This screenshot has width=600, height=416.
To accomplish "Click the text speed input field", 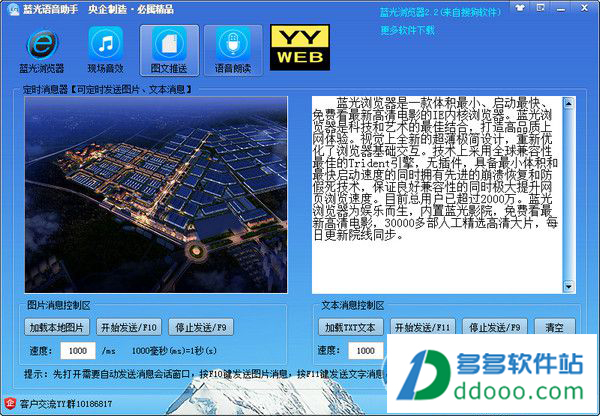I will tap(366, 351).
